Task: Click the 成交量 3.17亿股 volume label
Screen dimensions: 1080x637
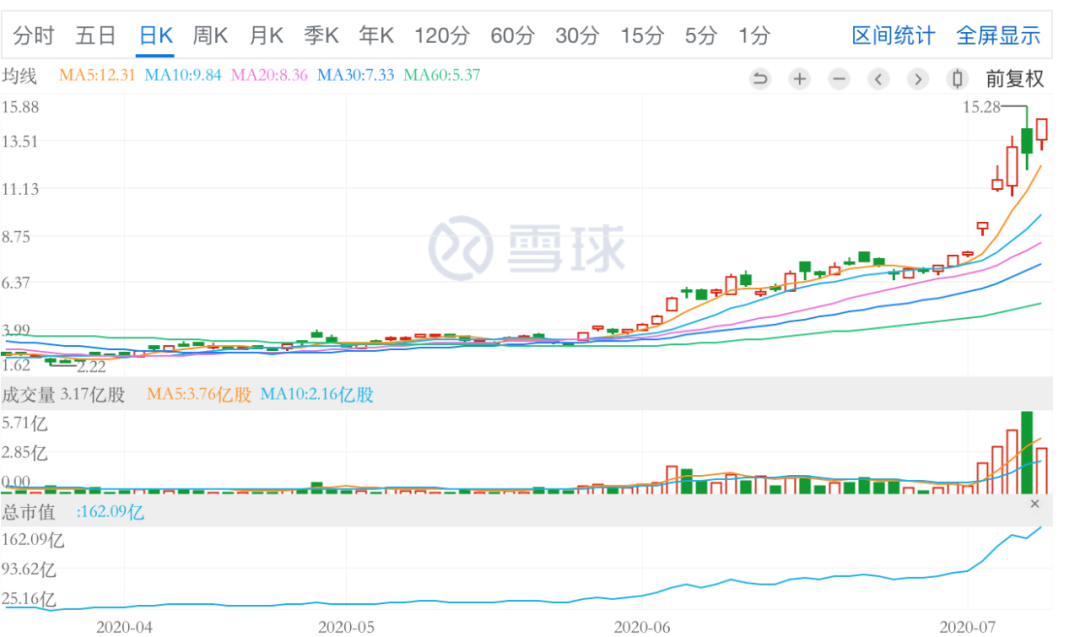Action: point(63,395)
